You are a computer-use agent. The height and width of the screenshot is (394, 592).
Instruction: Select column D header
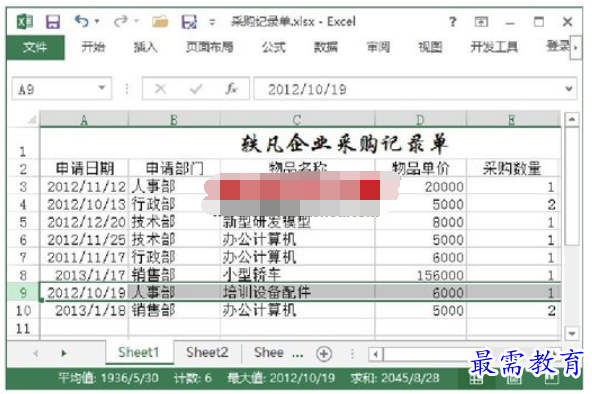[420, 120]
